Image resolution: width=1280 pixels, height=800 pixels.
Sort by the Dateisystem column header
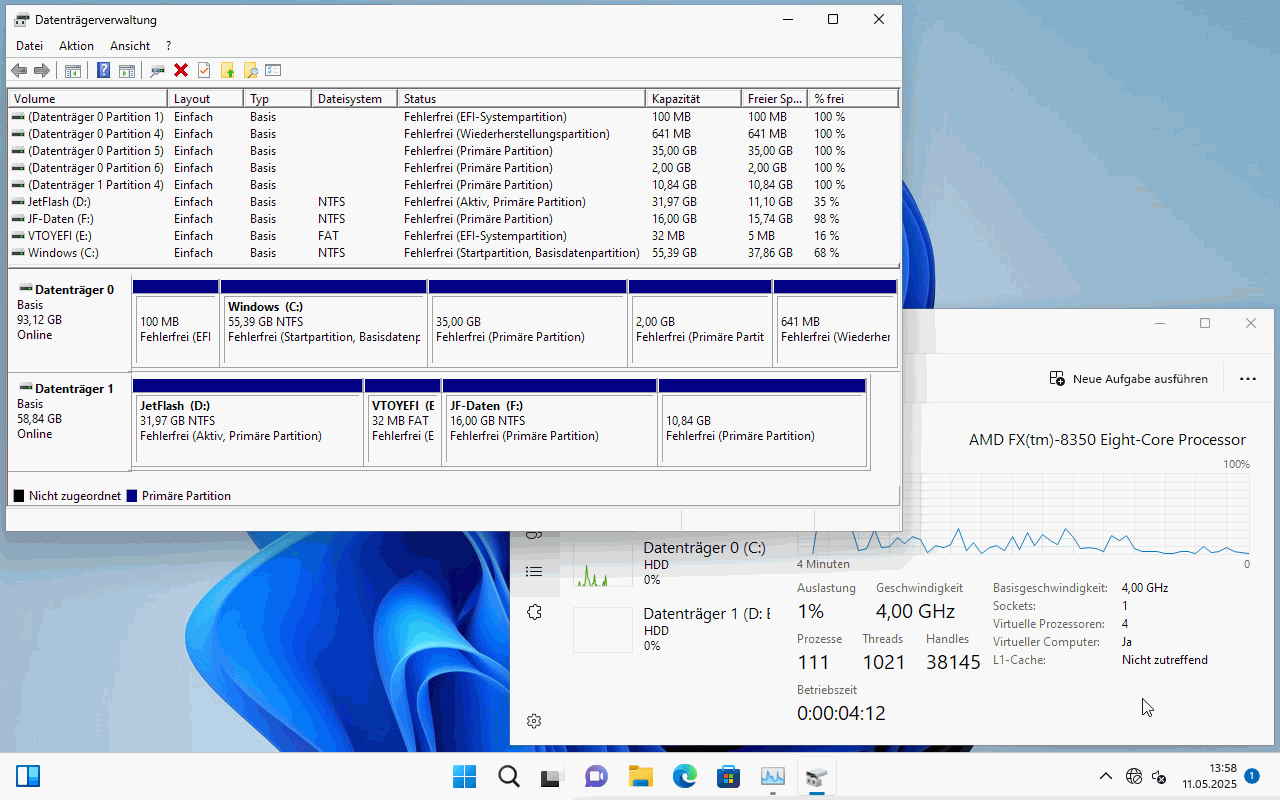tap(354, 99)
